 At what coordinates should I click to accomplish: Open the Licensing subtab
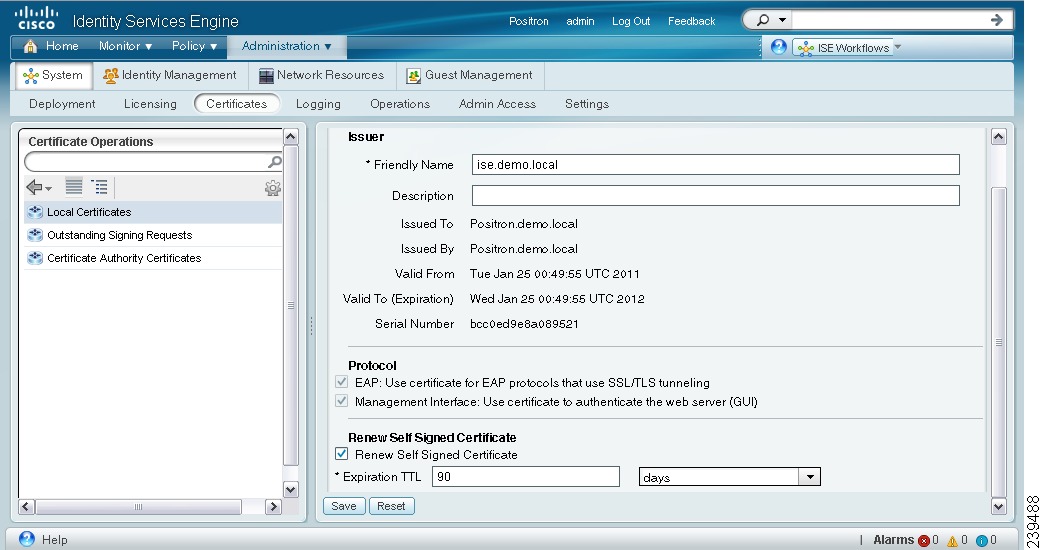pos(150,104)
